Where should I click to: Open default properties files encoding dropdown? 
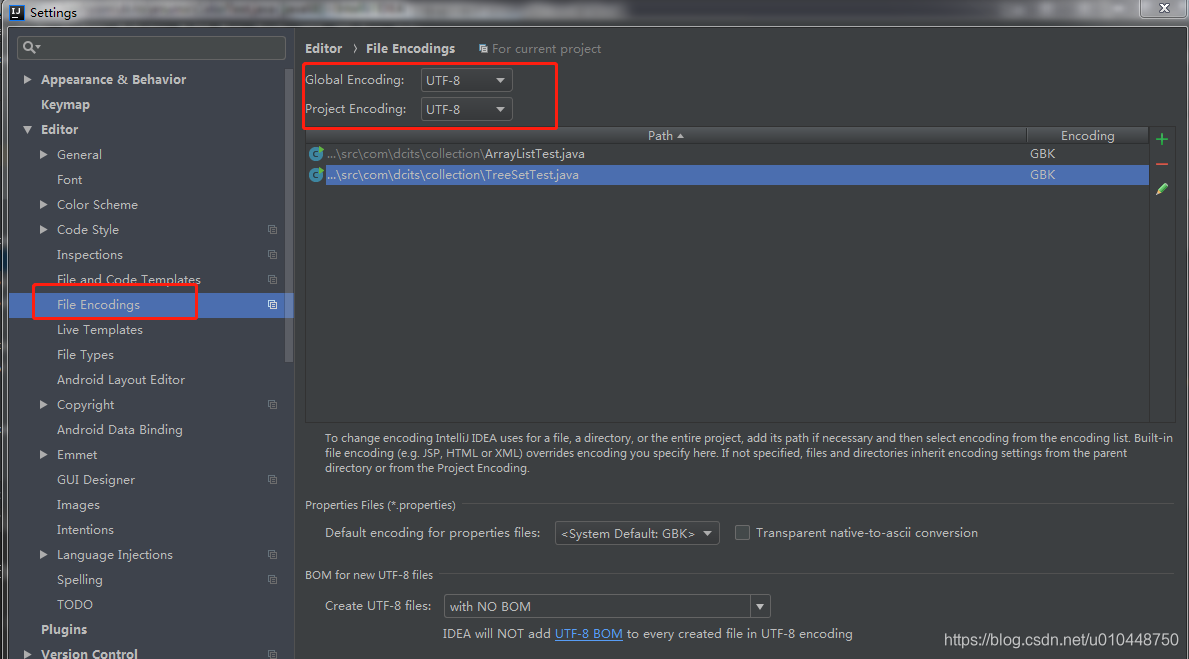637,533
